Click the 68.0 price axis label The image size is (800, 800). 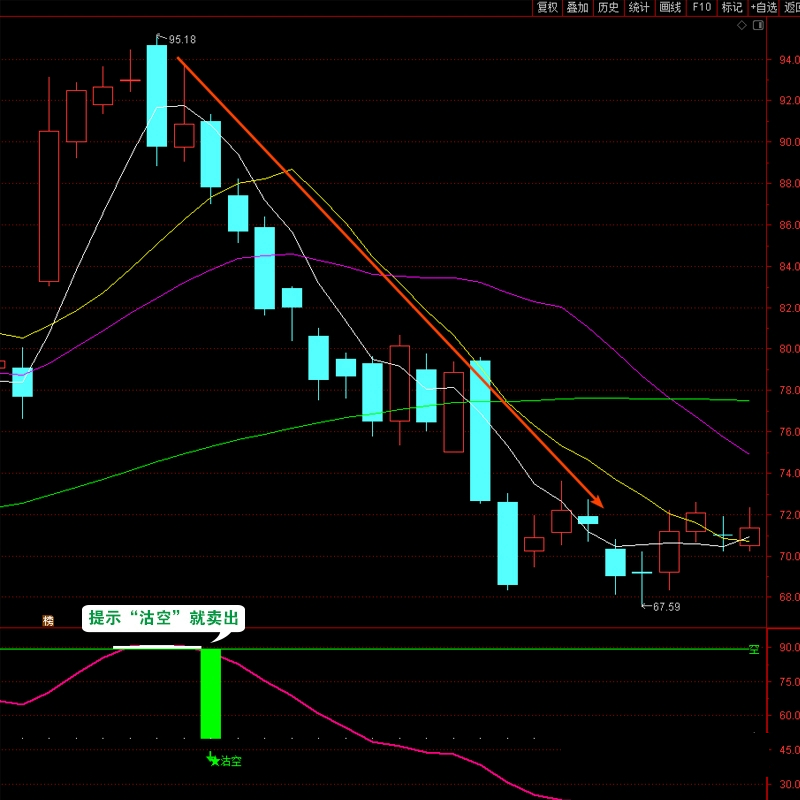point(789,597)
